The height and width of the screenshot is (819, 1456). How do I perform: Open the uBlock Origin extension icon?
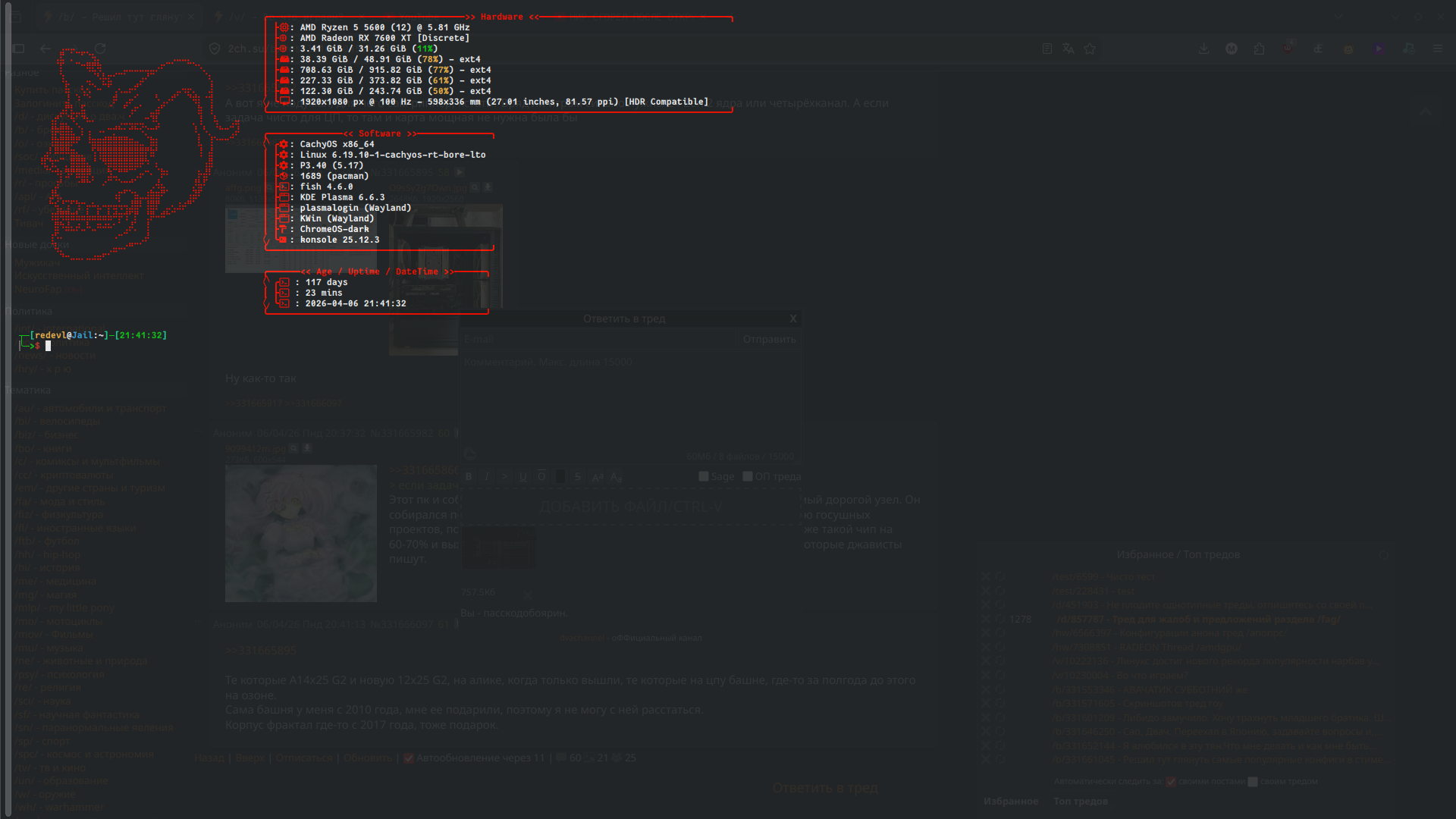pyautogui.click(x=1288, y=49)
